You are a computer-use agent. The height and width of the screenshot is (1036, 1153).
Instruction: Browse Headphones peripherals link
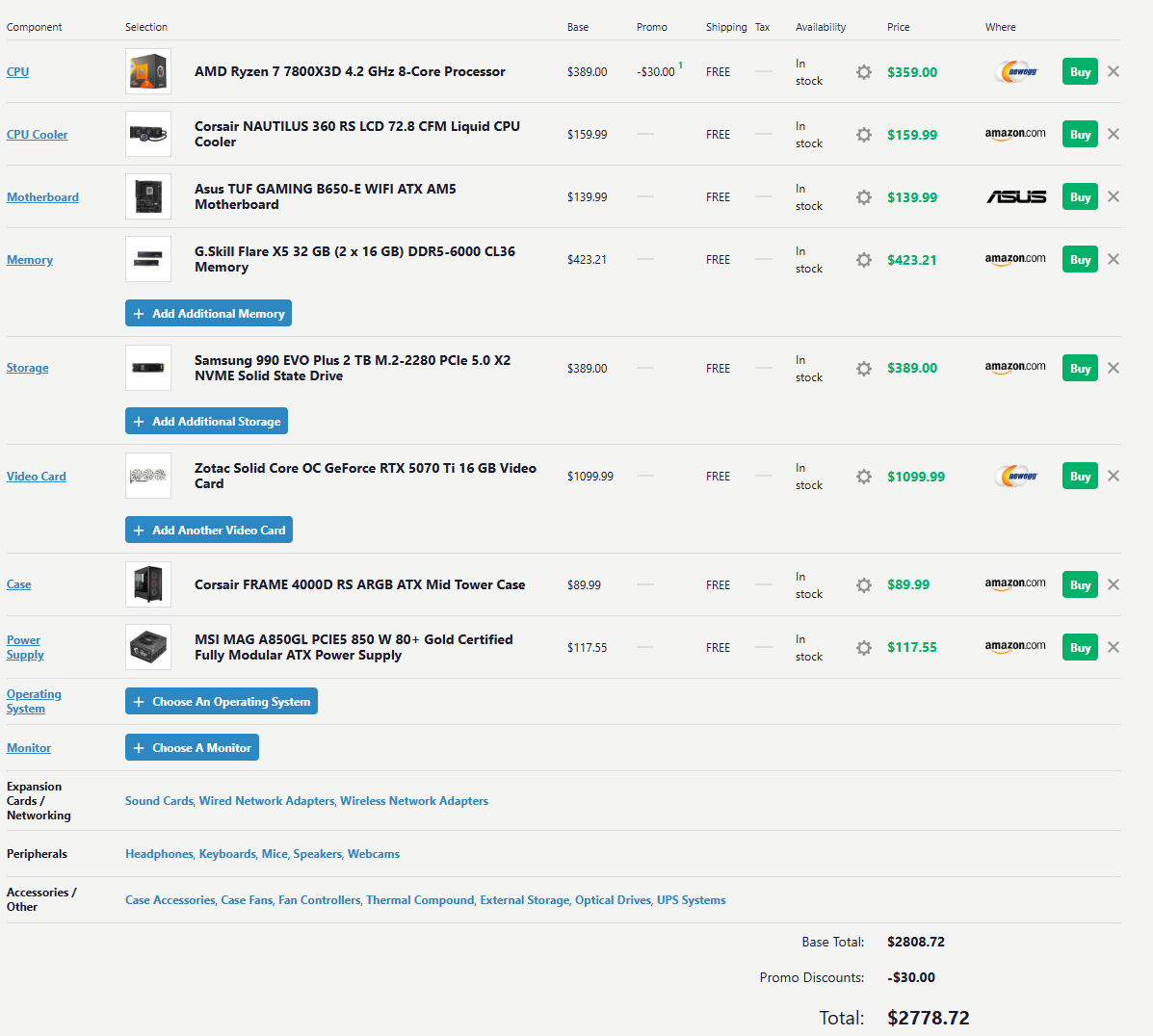[x=159, y=854]
